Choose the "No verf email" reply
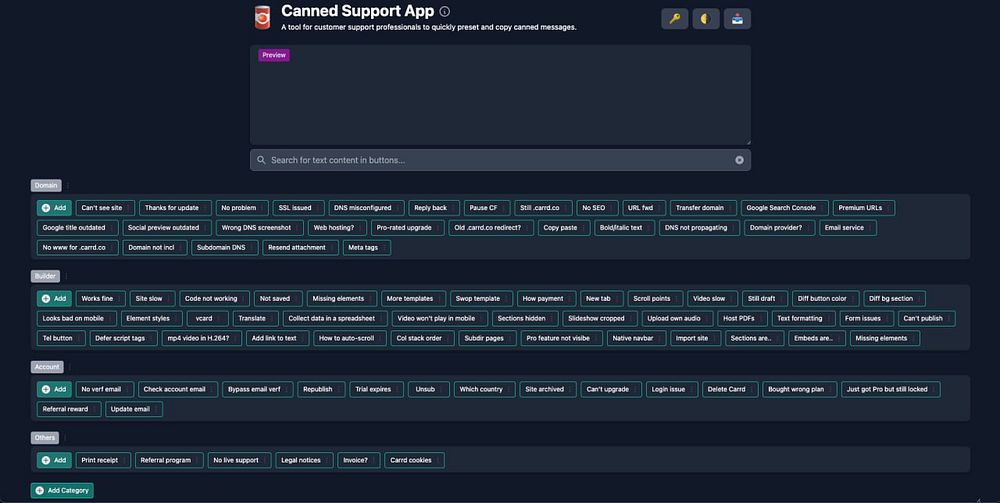Screen dimensions: 1000x503 (105, 389)
